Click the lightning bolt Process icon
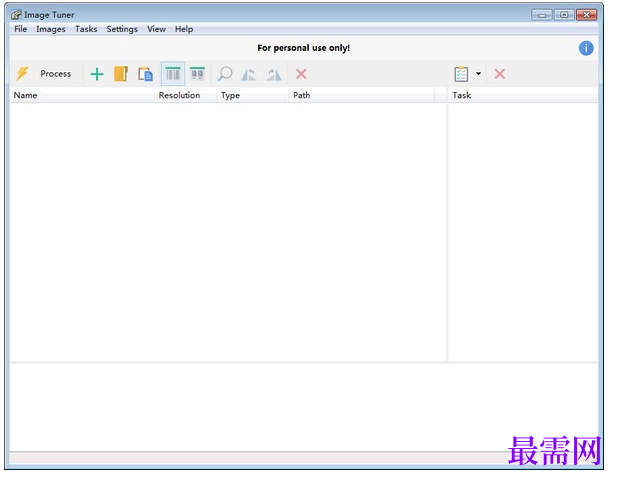The image size is (620, 482). coord(23,74)
